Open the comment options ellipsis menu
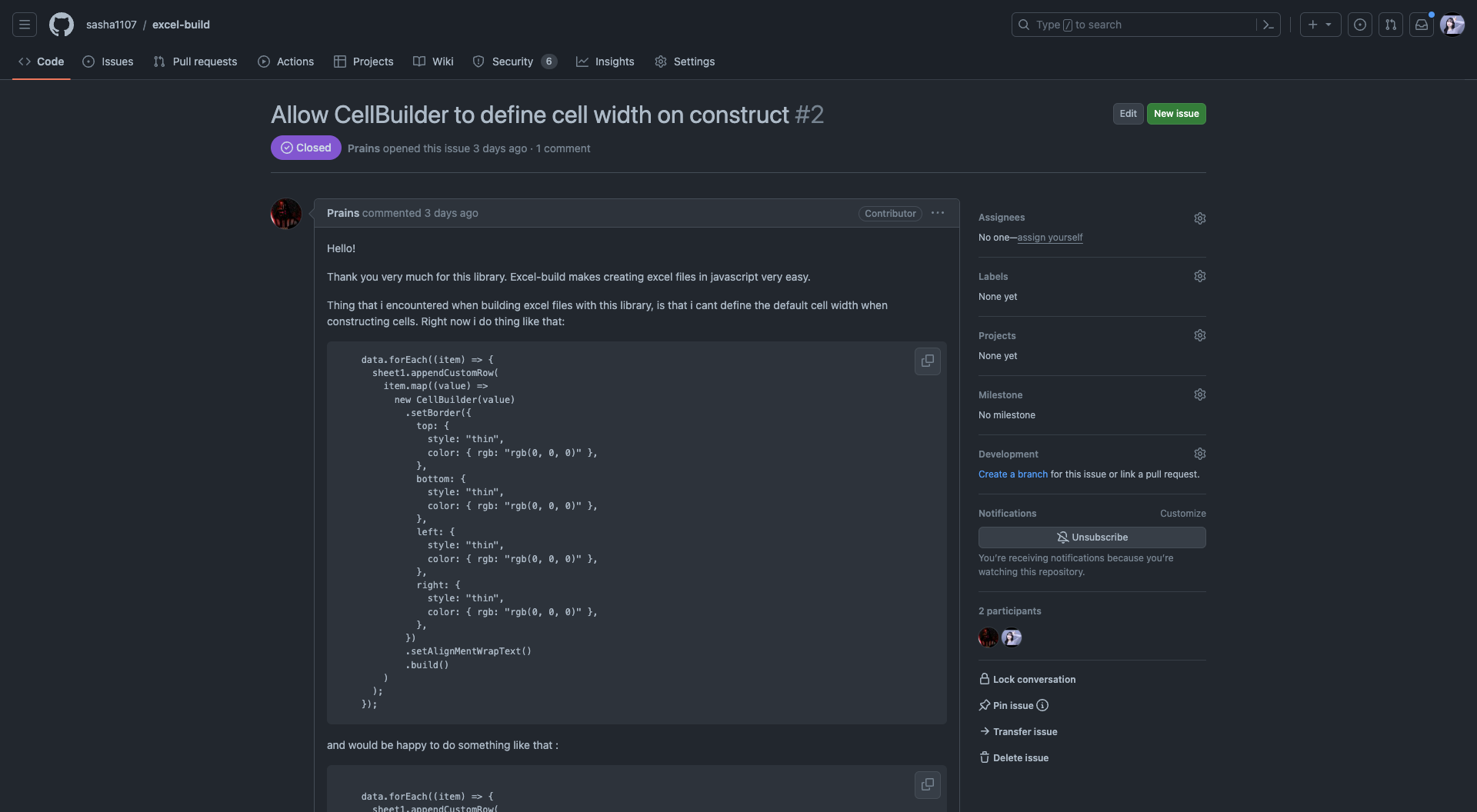Screen dimensions: 1477x812 pos(938,213)
